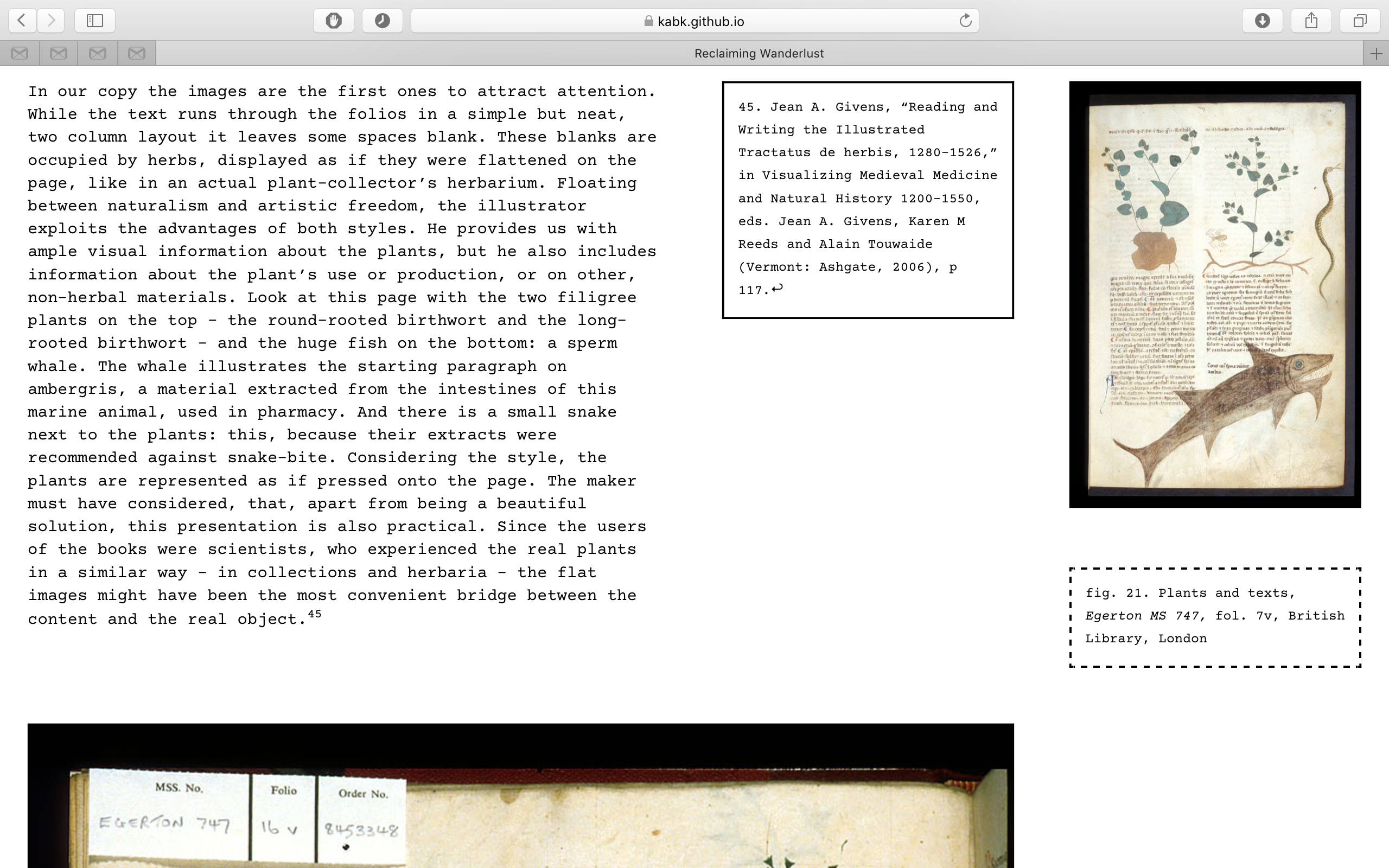Show all tabs overview
Viewport: 1389px width, 868px height.
pyautogui.click(x=1360, y=21)
